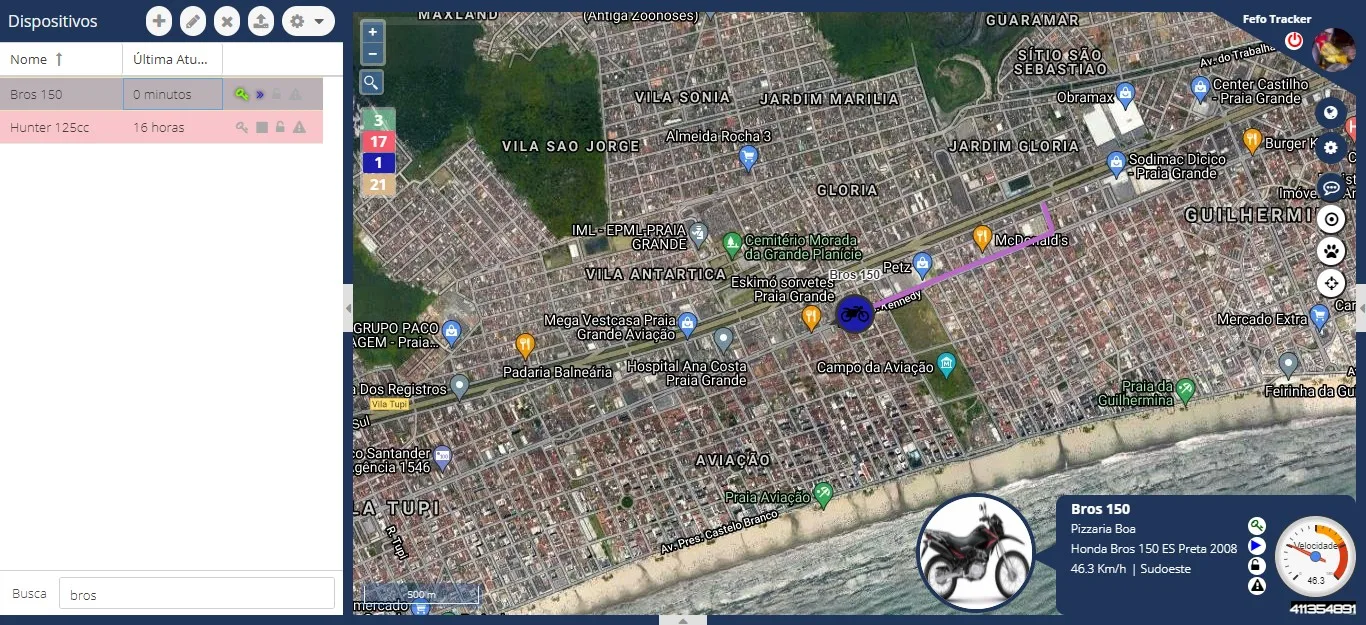1366x625 pixels.
Task: Click the '0 minutos' cell
Action: pyautogui.click(x=172, y=94)
